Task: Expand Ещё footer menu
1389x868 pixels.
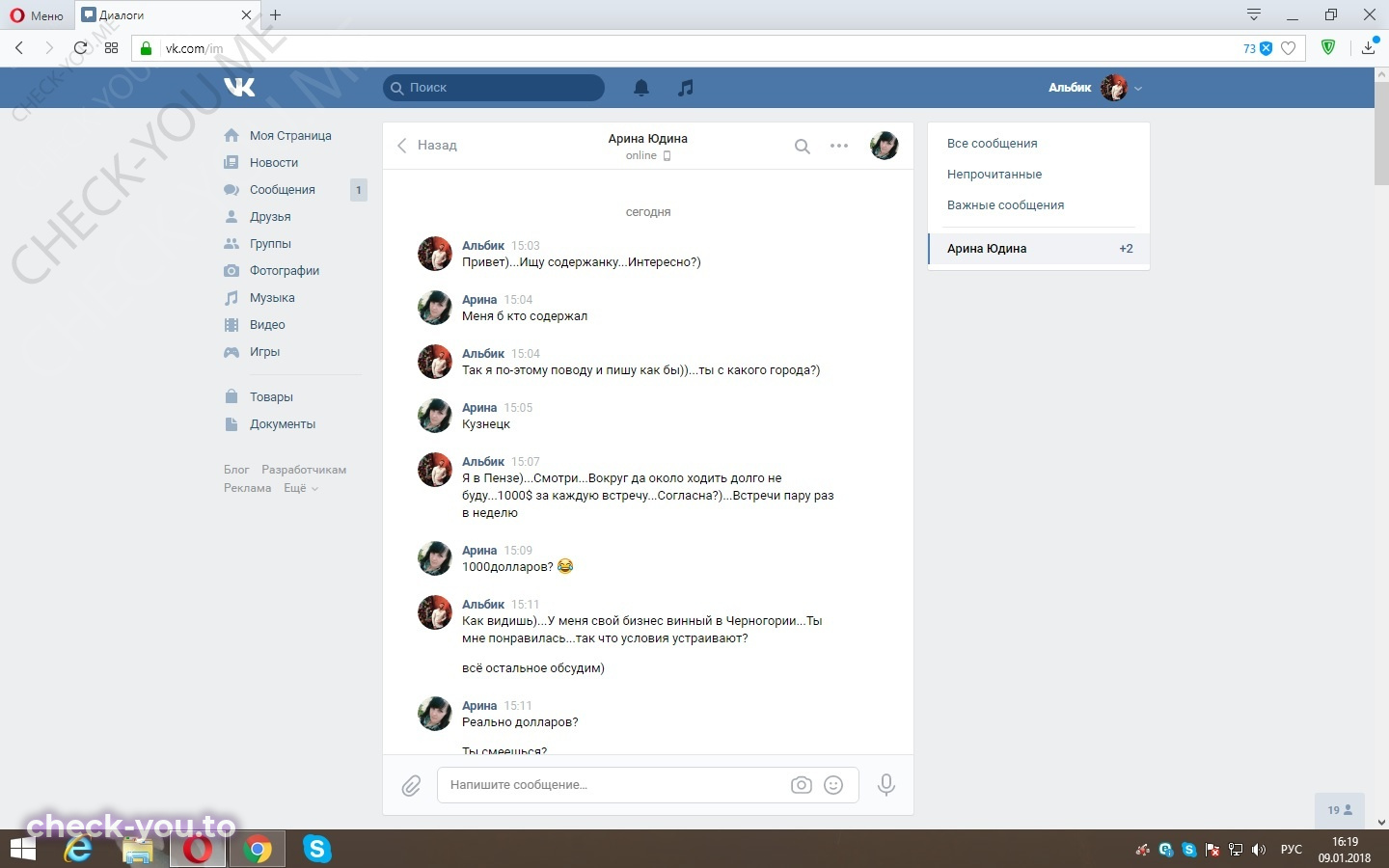Action: (x=300, y=488)
